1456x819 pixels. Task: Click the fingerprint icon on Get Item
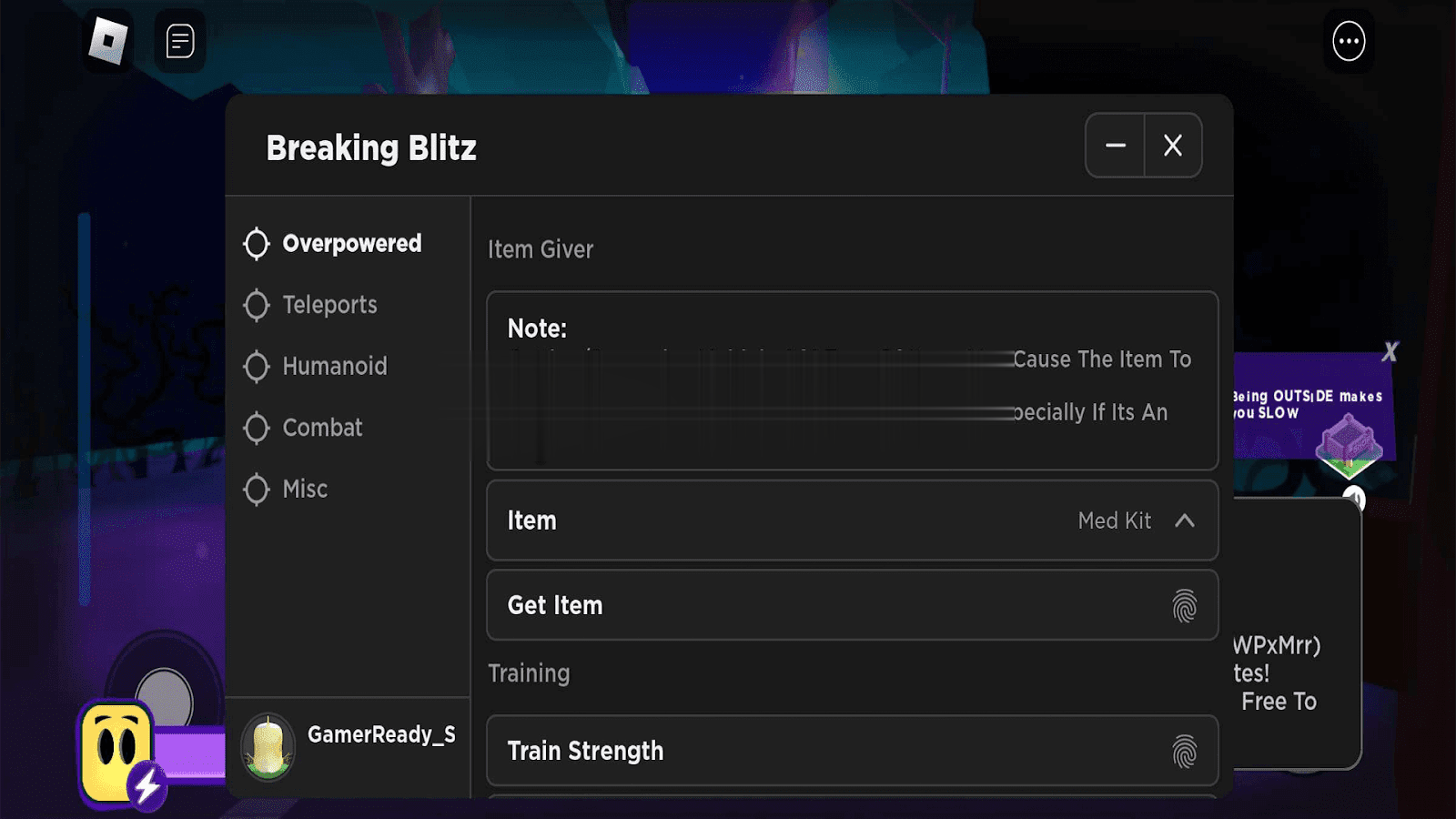pos(1184,606)
